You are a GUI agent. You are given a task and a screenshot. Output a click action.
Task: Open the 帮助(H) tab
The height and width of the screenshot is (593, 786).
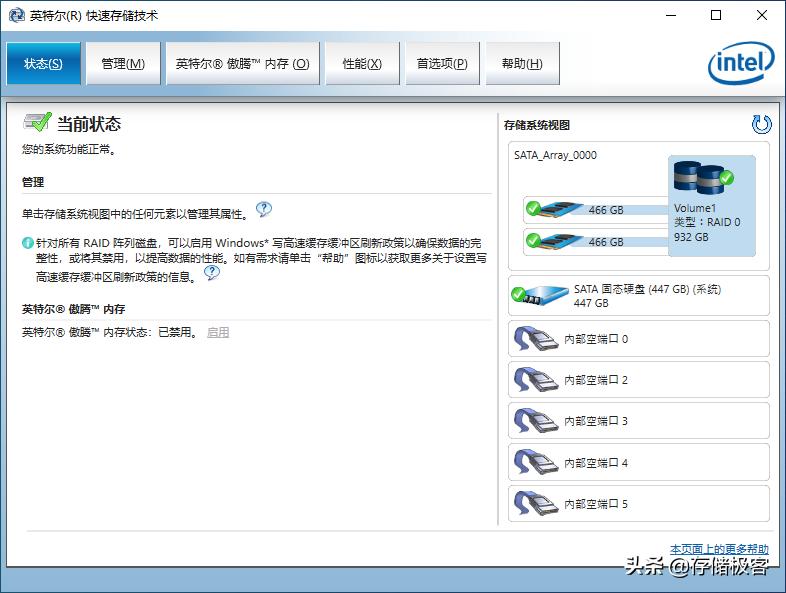(x=522, y=64)
